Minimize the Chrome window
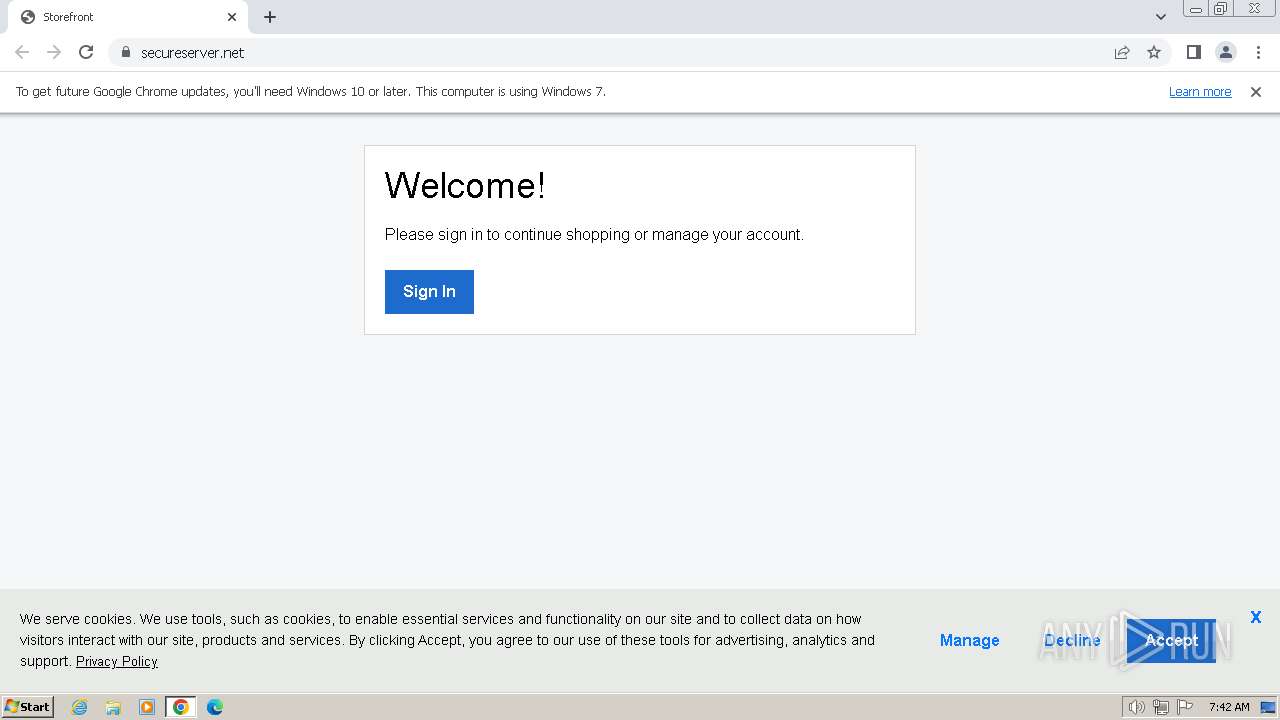The image size is (1280, 720). (x=1195, y=9)
